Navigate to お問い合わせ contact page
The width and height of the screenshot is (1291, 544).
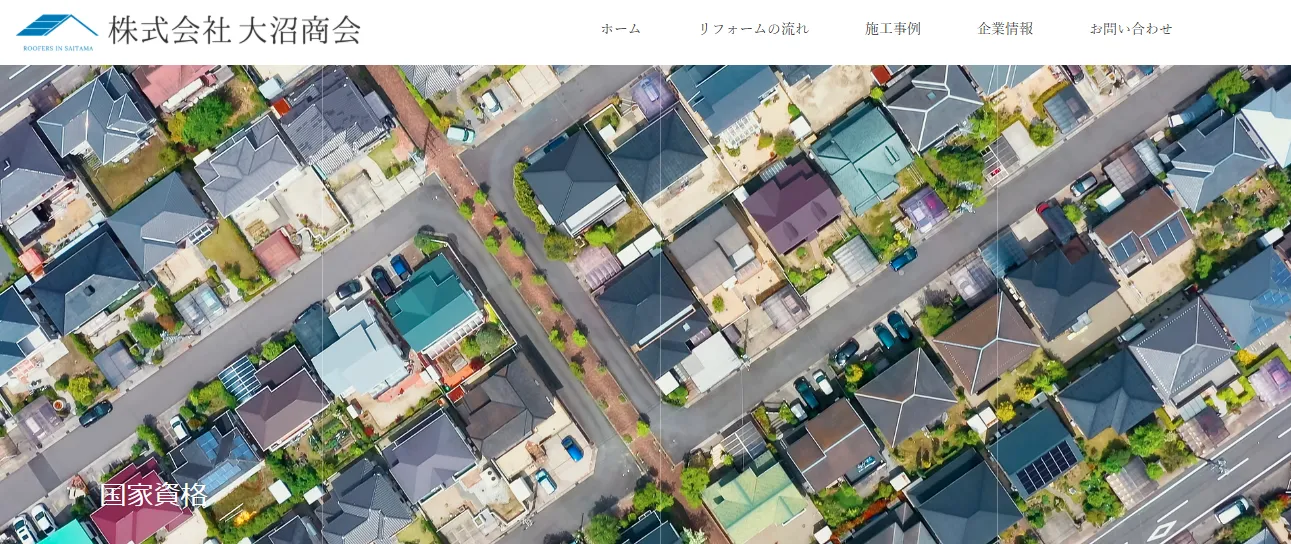(x=1130, y=29)
